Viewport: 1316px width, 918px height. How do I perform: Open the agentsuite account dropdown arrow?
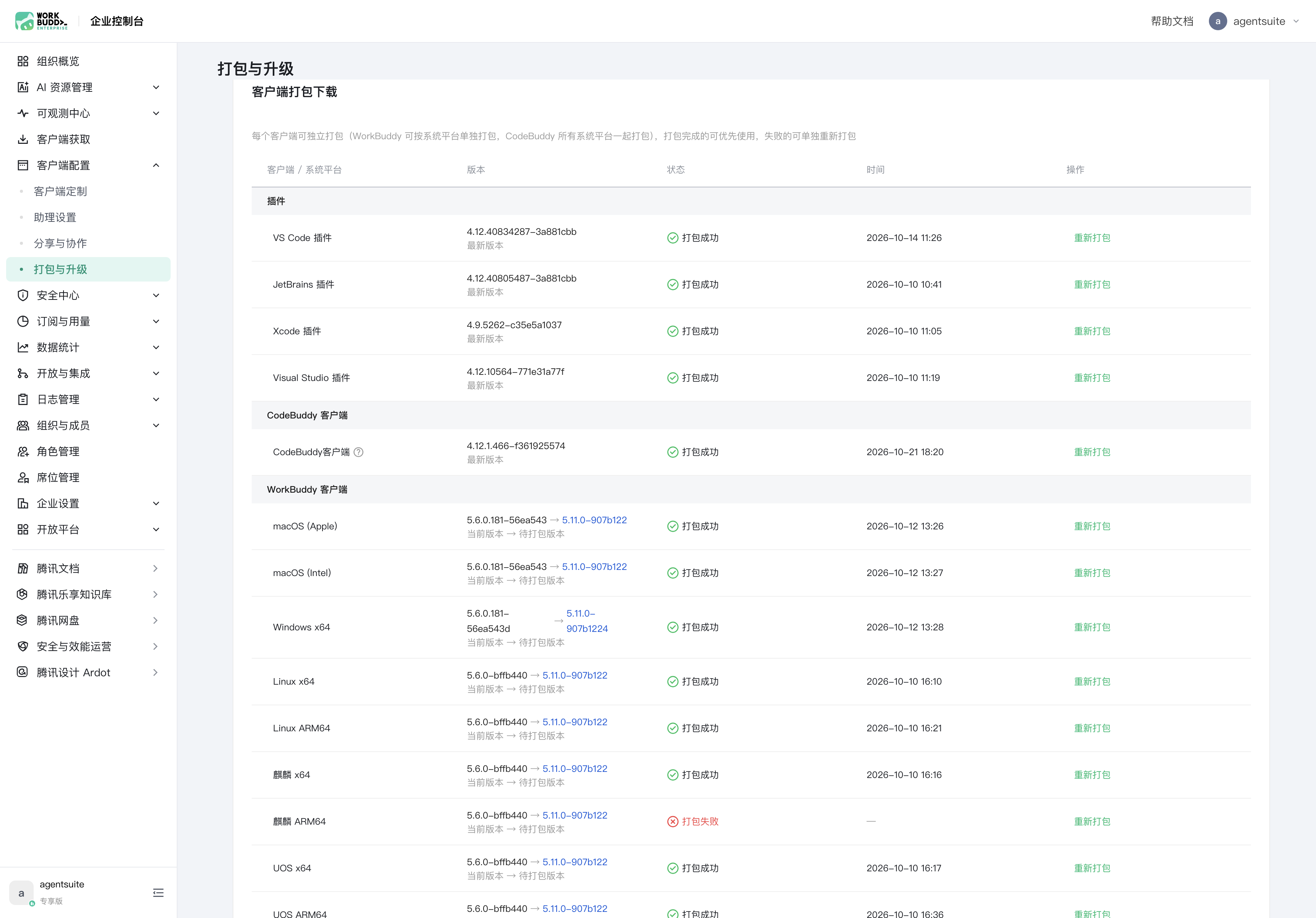(x=1296, y=21)
